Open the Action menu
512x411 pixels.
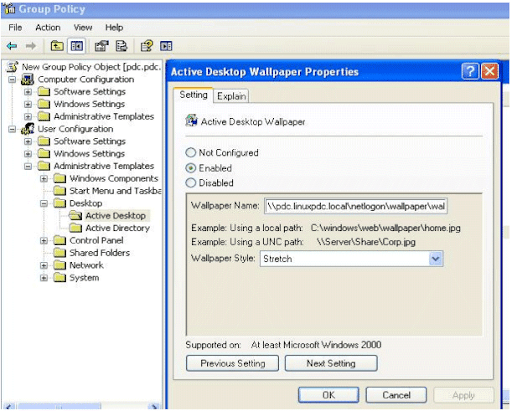coord(48,27)
